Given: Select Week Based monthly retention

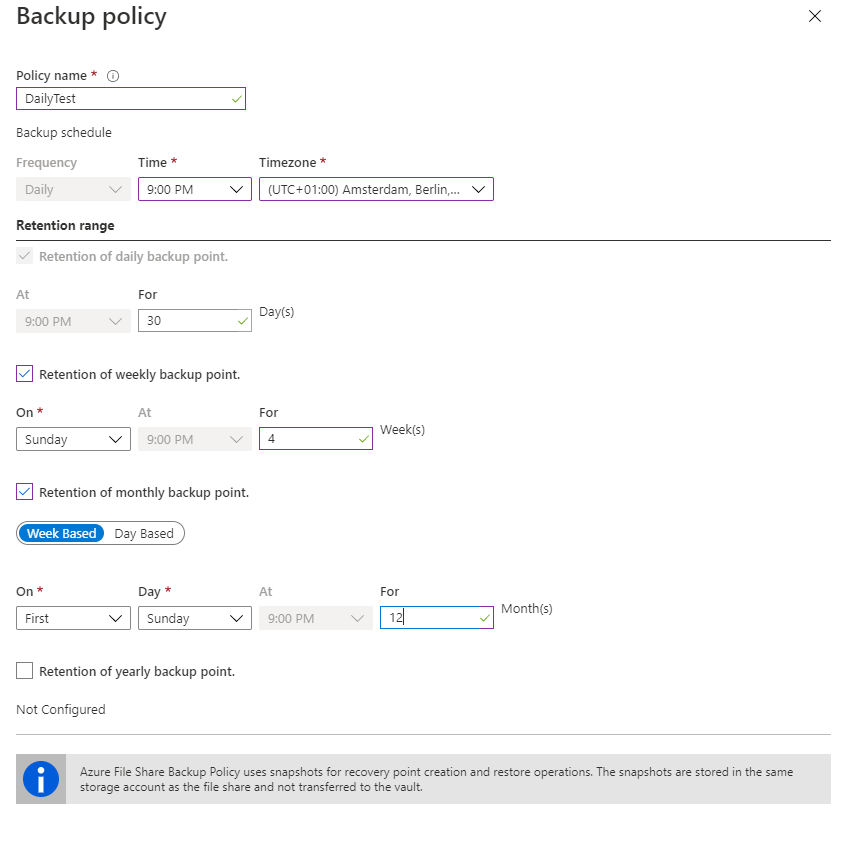Looking at the screenshot, I should 62,534.
